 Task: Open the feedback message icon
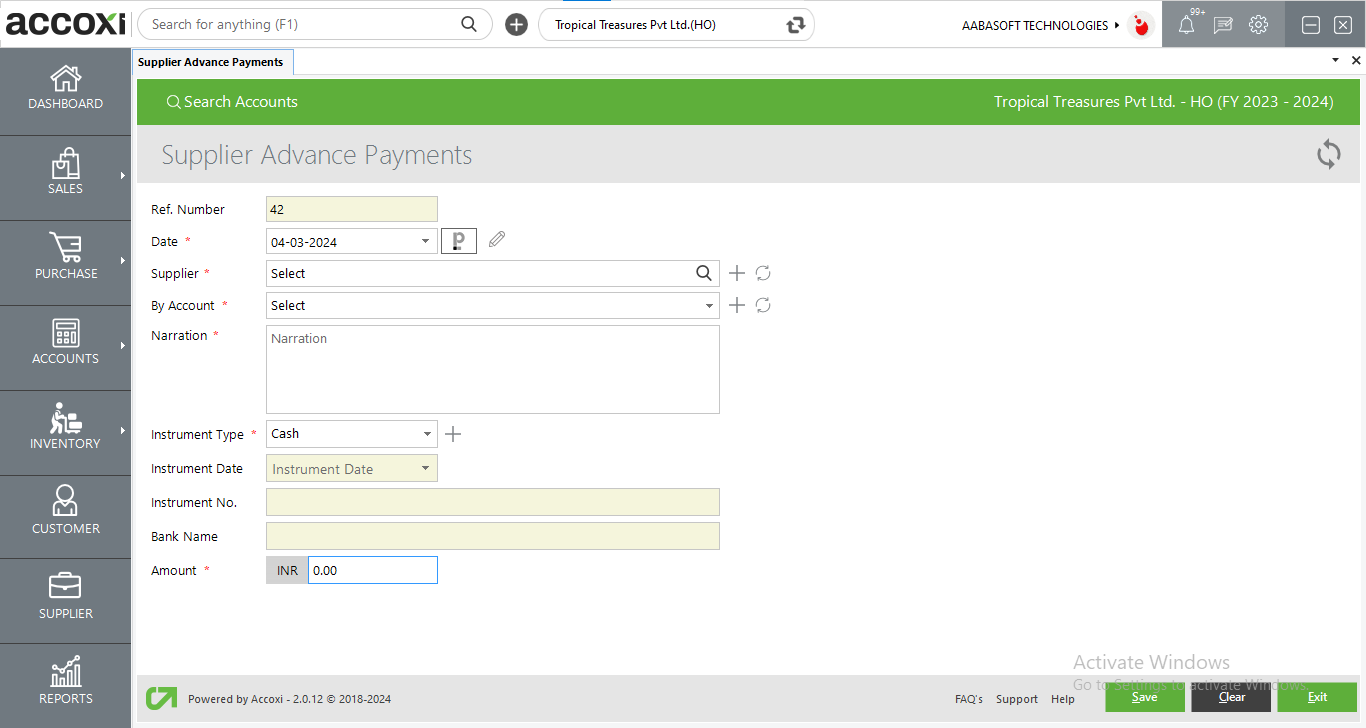click(1222, 24)
